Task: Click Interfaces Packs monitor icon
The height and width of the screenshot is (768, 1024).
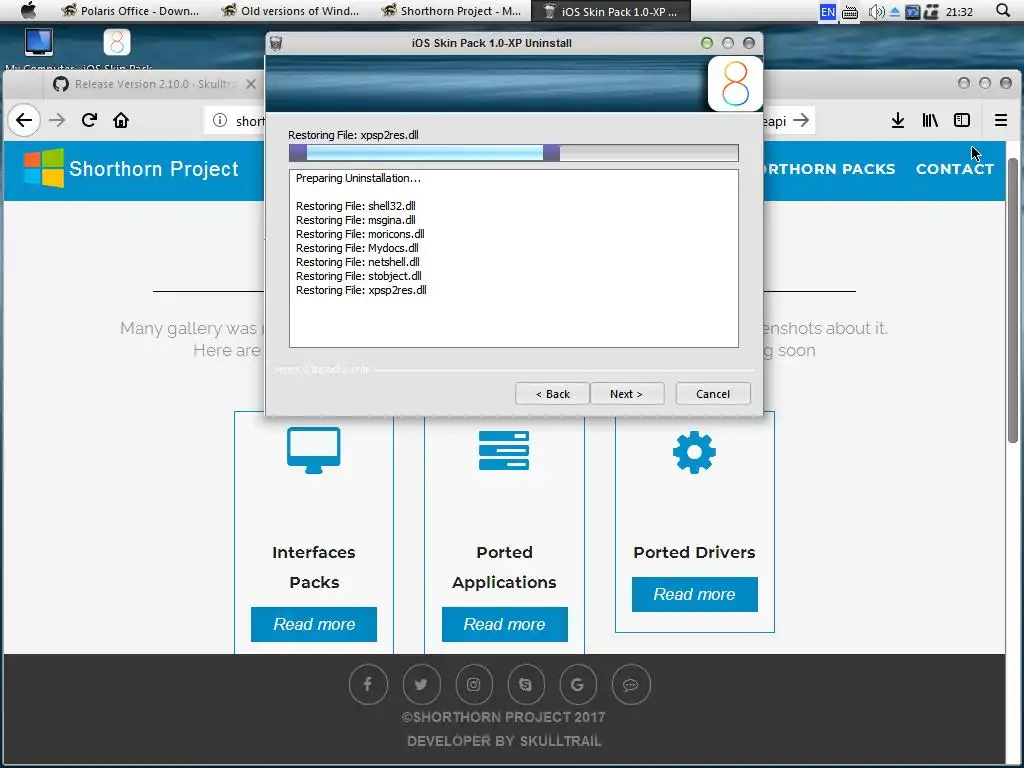Action: coord(313,450)
